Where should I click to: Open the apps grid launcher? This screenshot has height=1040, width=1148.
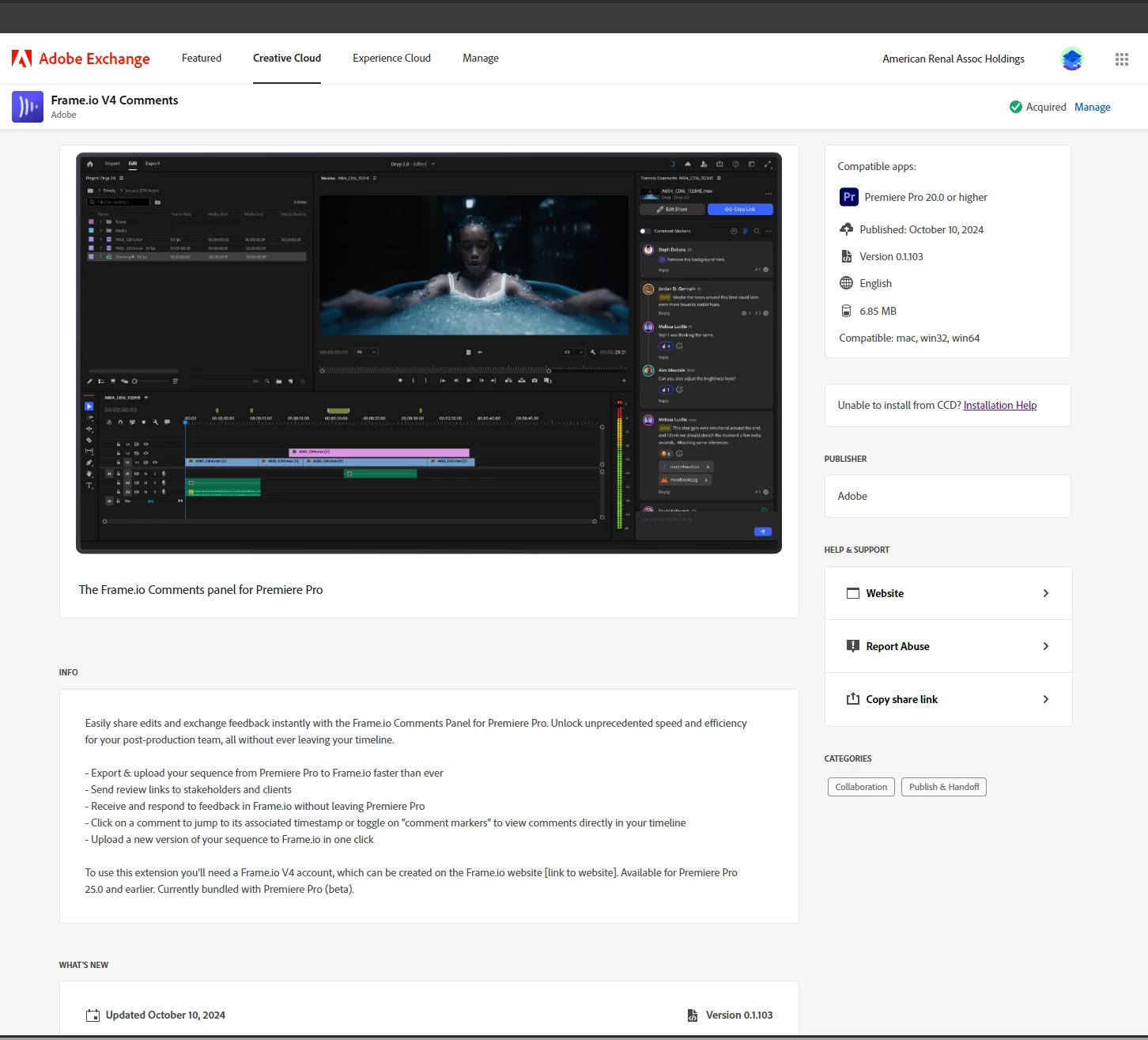point(1122,59)
